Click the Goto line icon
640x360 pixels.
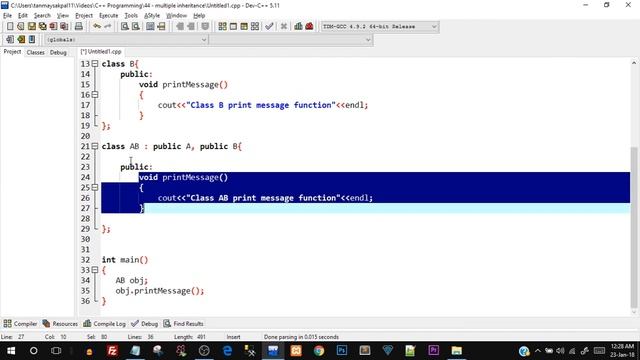click(x=161, y=27)
